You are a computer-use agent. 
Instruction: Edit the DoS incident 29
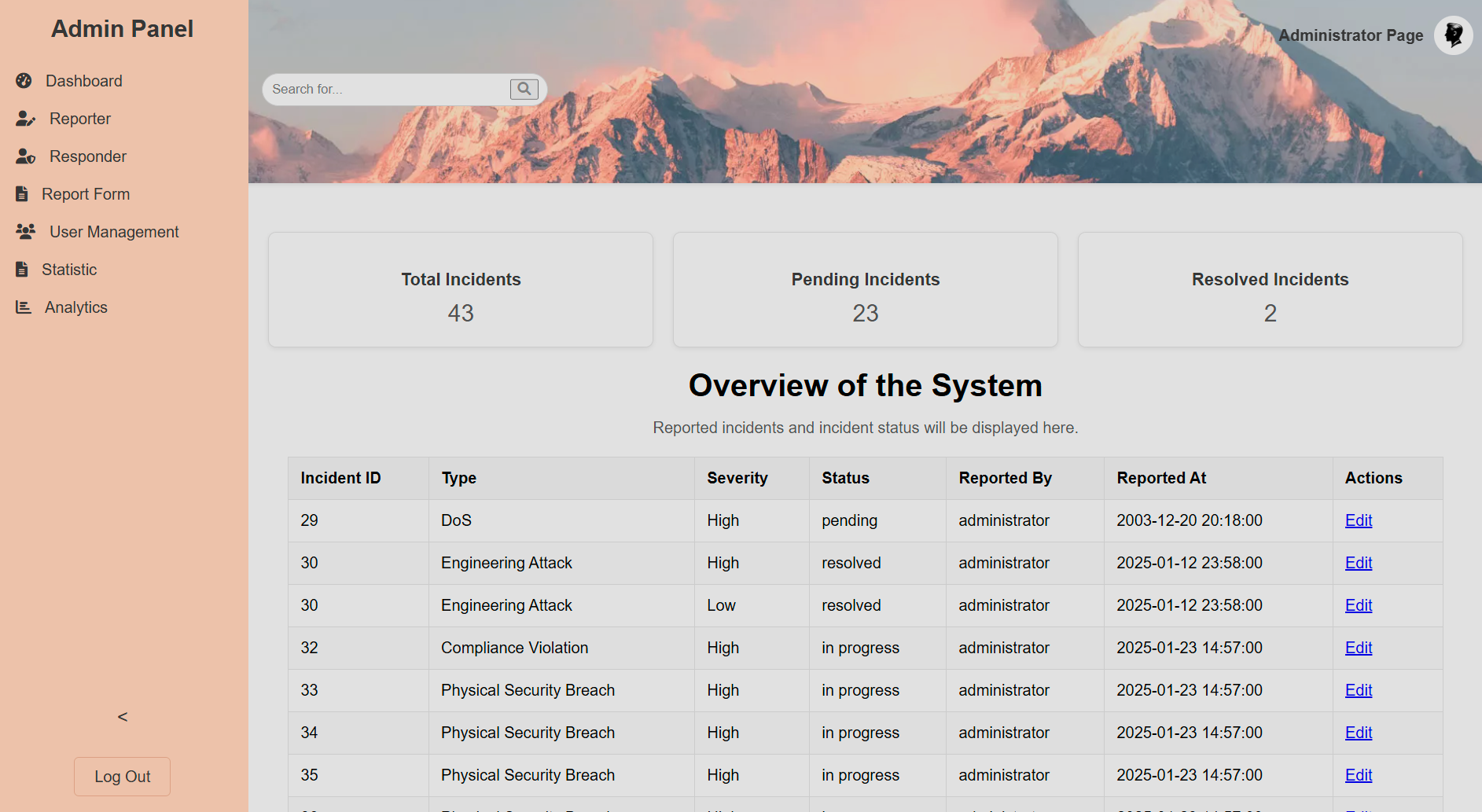point(1359,520)
